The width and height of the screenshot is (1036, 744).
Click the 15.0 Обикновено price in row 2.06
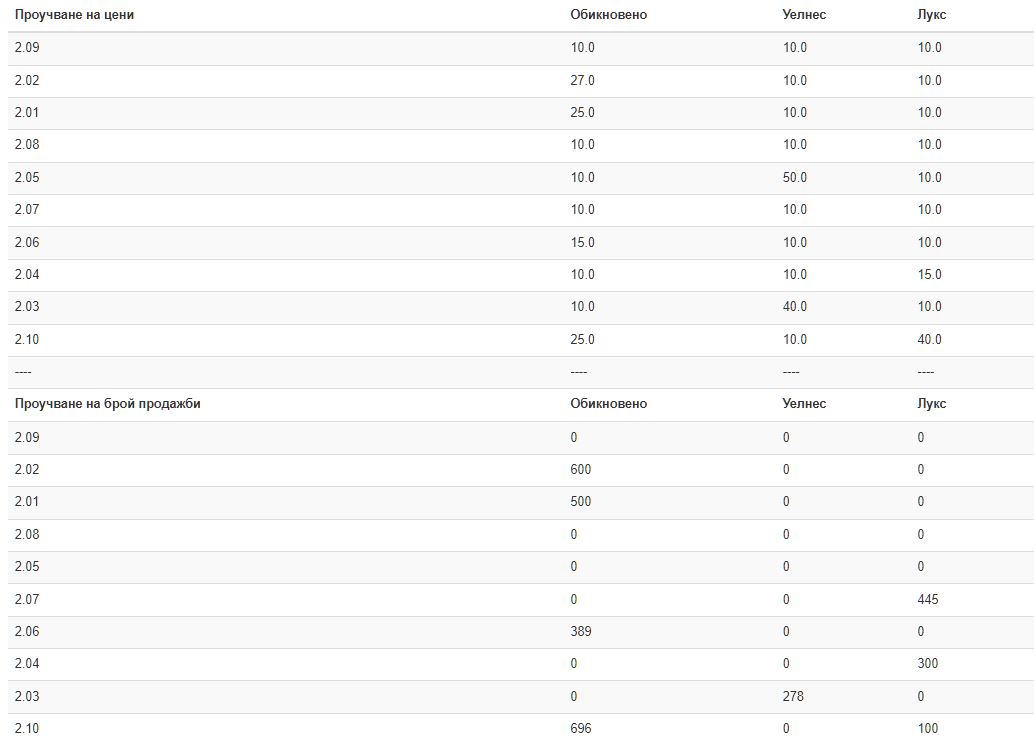tap(582, 242)
